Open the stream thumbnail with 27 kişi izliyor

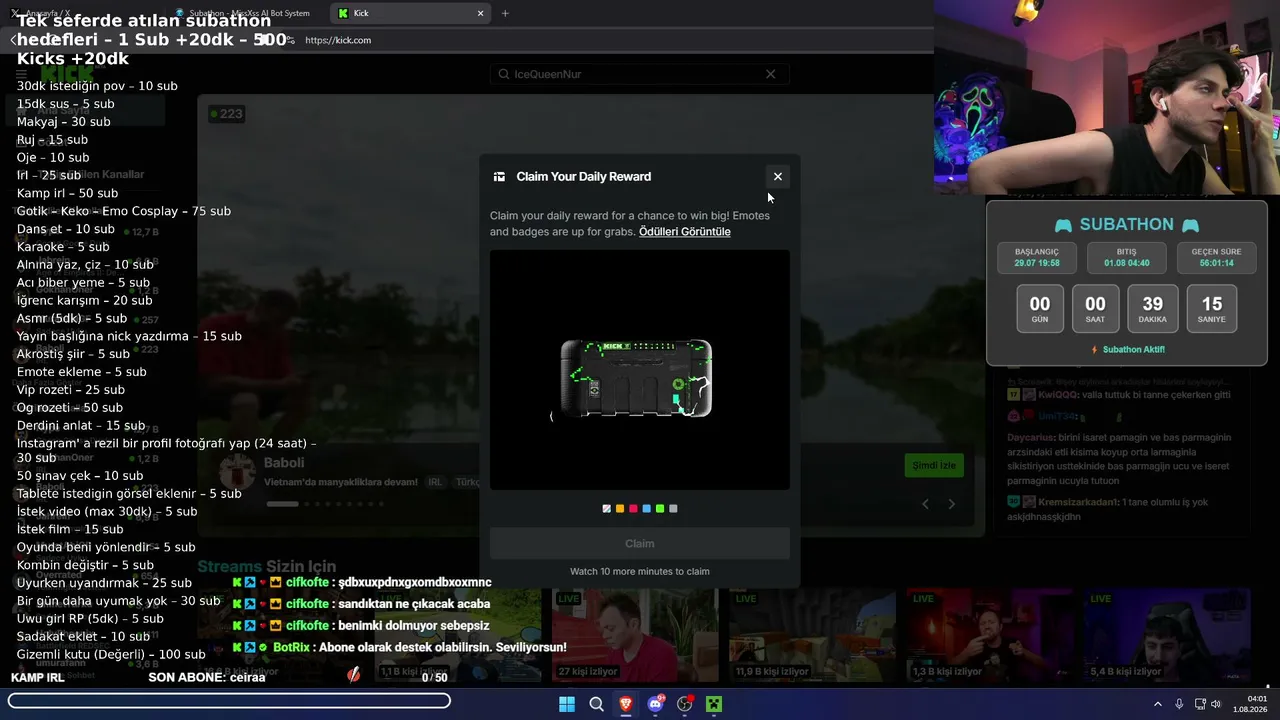pyautogui.click(x=634, y=635)
